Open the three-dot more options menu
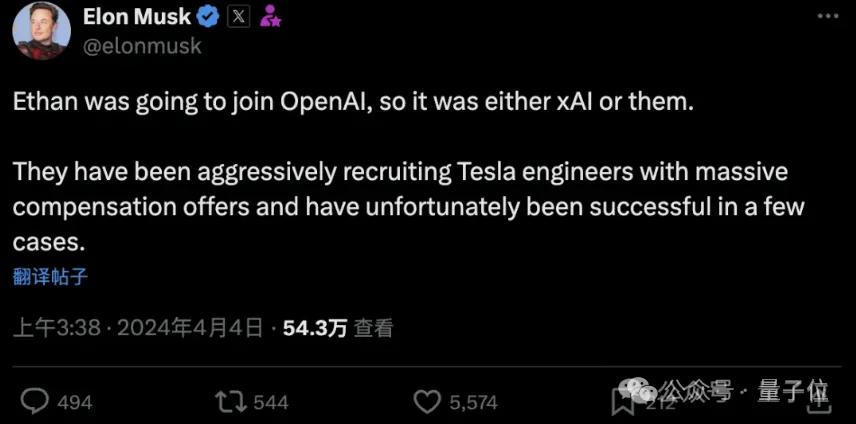Screen dimensions: 856x424 (x=828, y=16)
